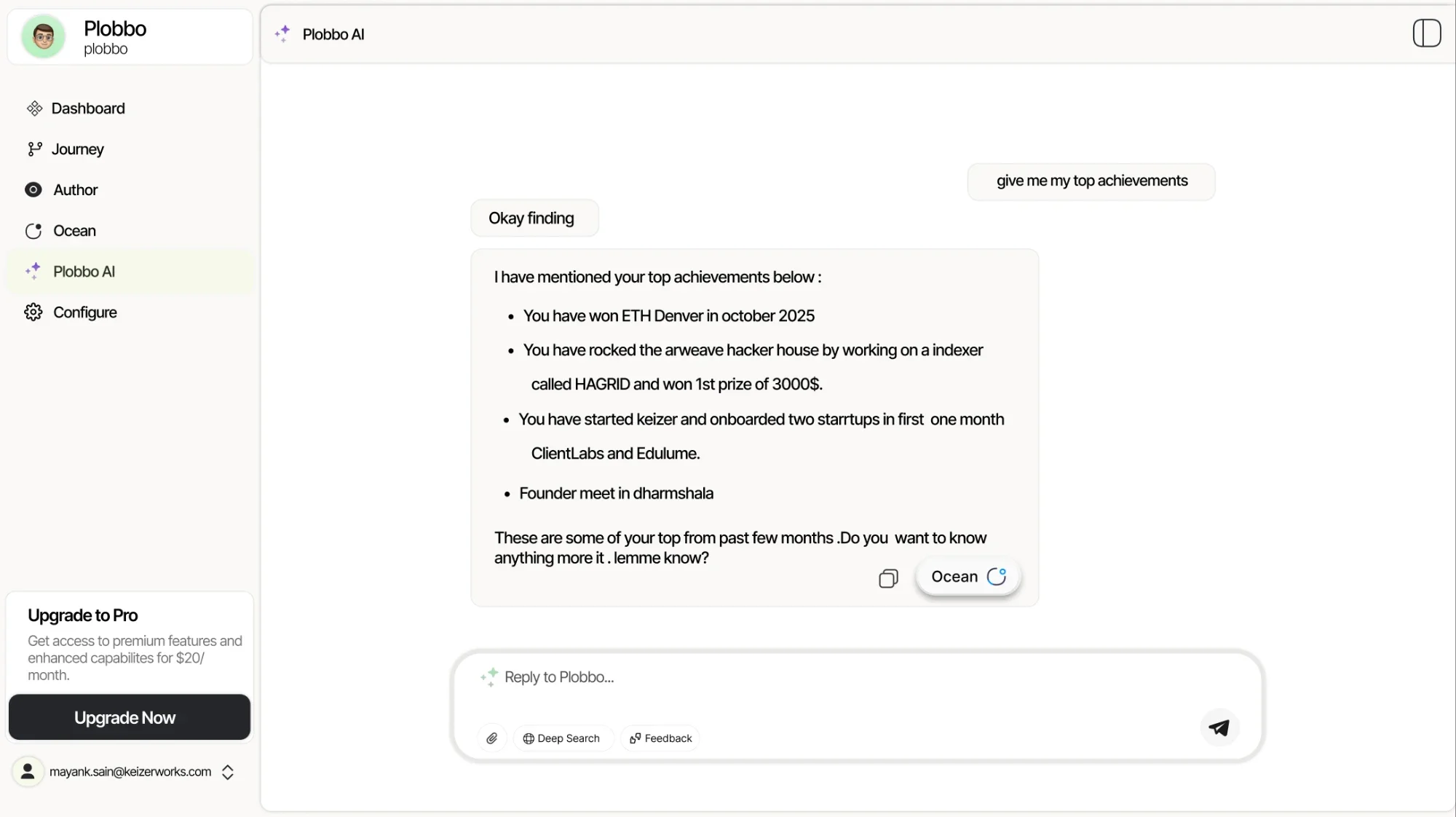Click the Ocean sidebar ring icon
Screen dimensions: 1456x817
[33, 231]
